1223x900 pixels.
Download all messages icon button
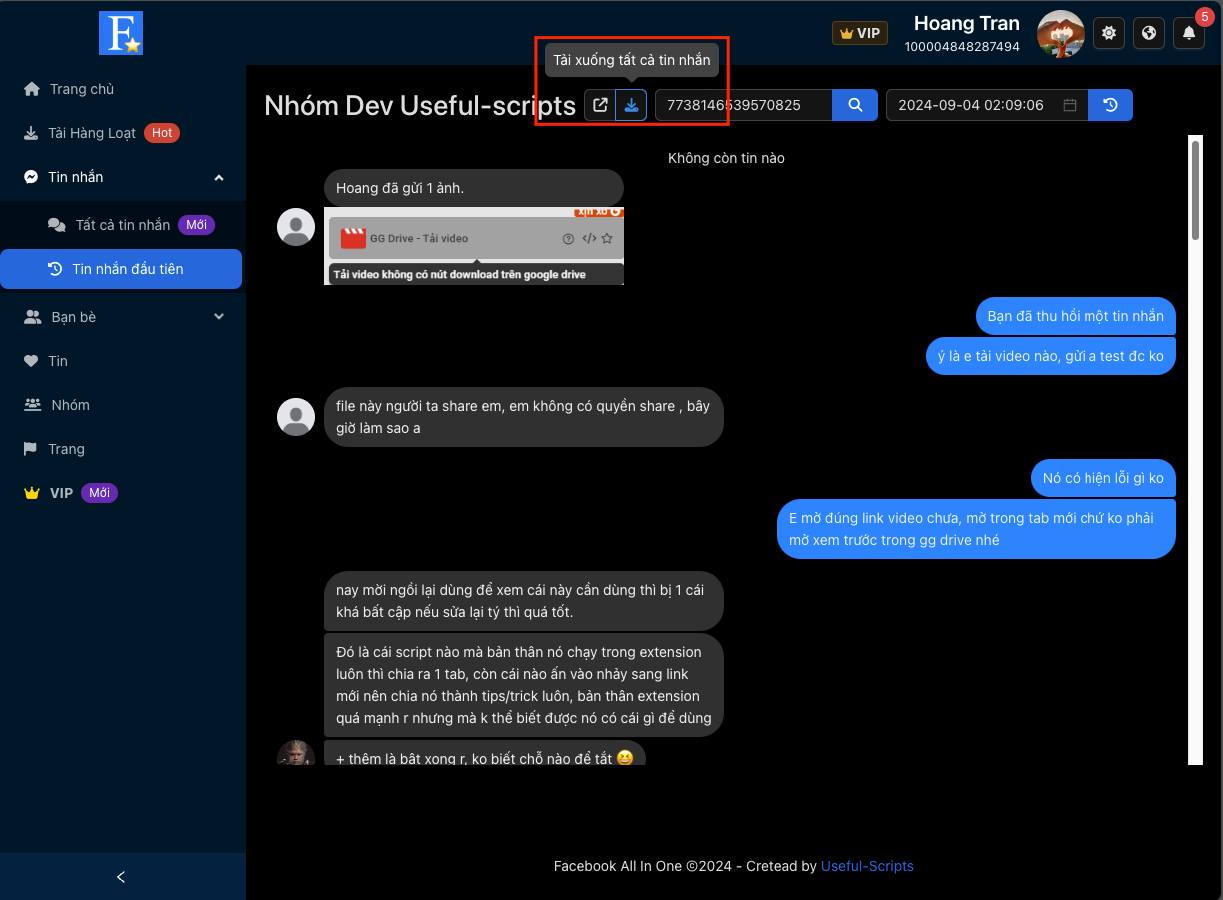click(631, 105)
